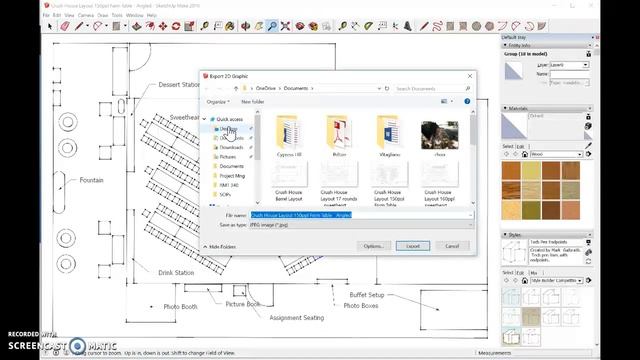
Task: Pick the salmon wood swatch, bottom right
Action: (x=571, y=210)
